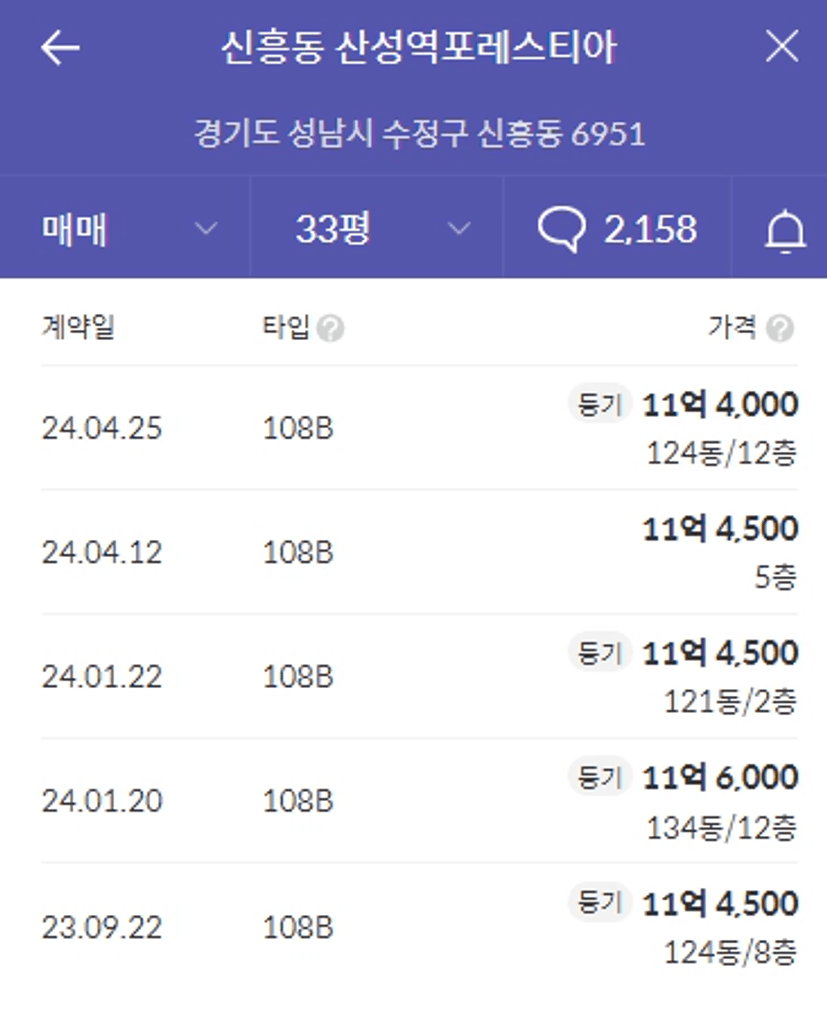Open the comments bubble with 2,158

click(617, 229)
